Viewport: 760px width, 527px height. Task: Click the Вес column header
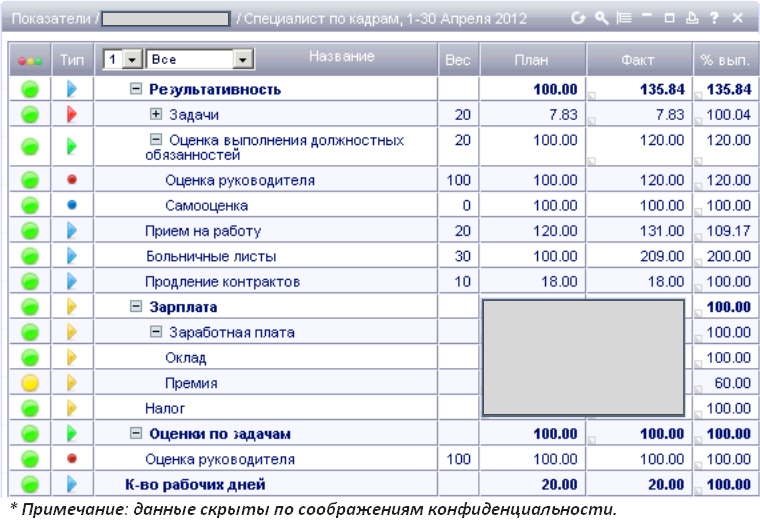458,60
